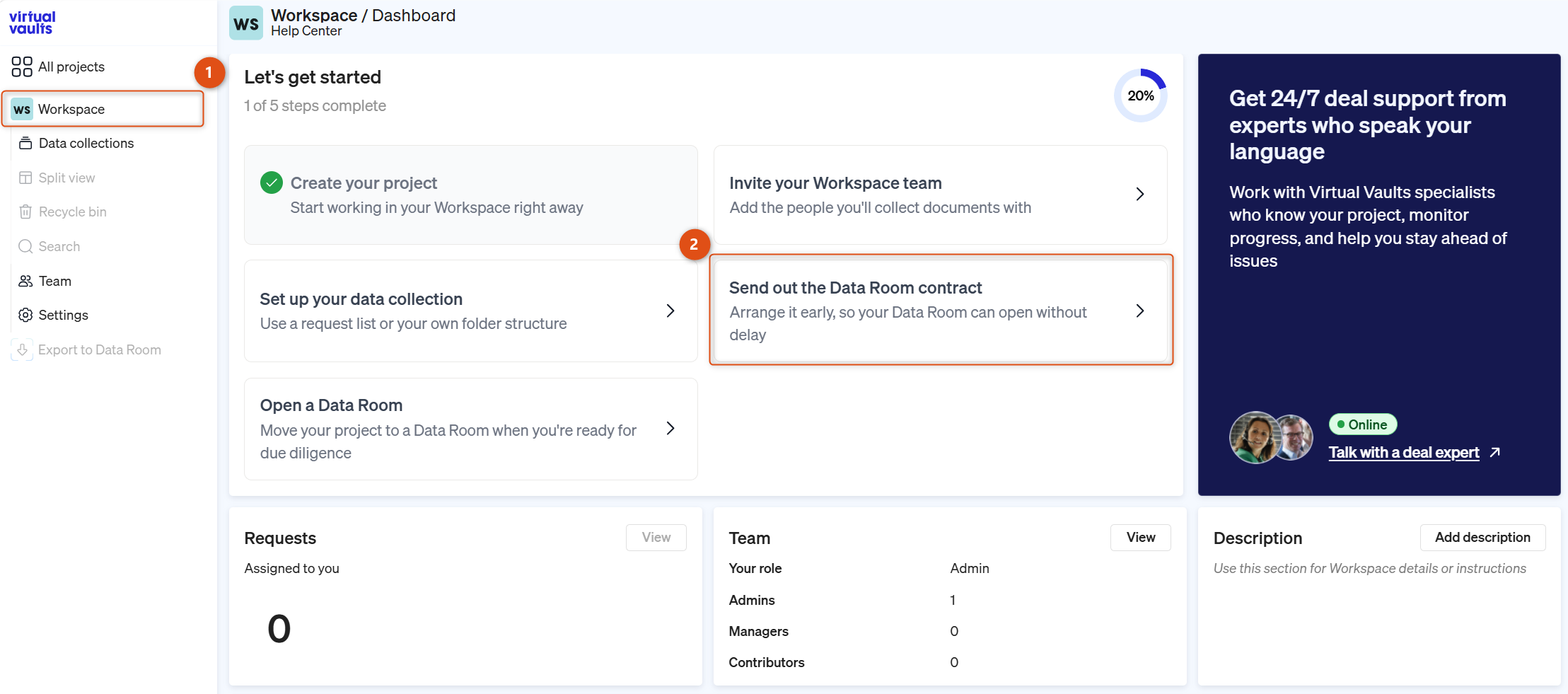
Task: Click the 'Admin' role value
Action: 970,568
